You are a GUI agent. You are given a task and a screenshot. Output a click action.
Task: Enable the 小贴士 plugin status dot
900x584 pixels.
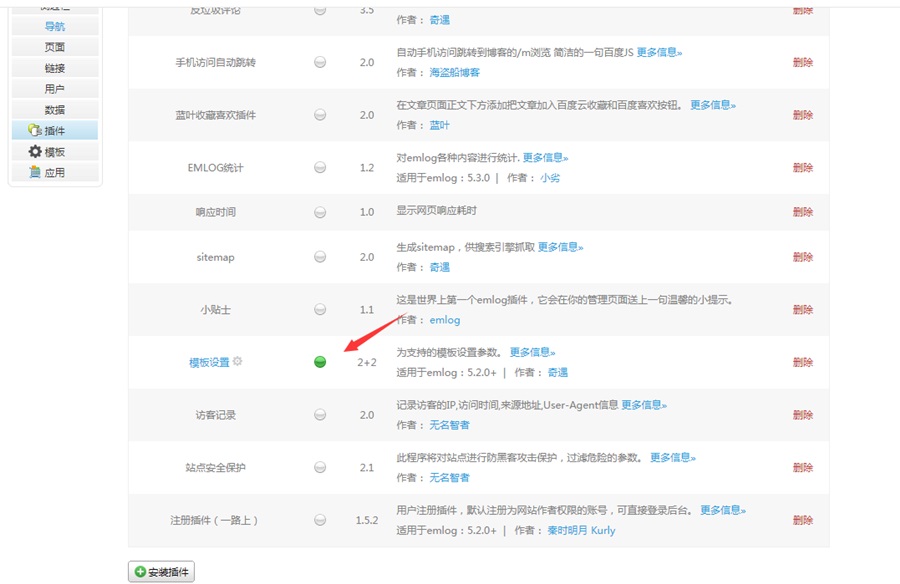320,310
